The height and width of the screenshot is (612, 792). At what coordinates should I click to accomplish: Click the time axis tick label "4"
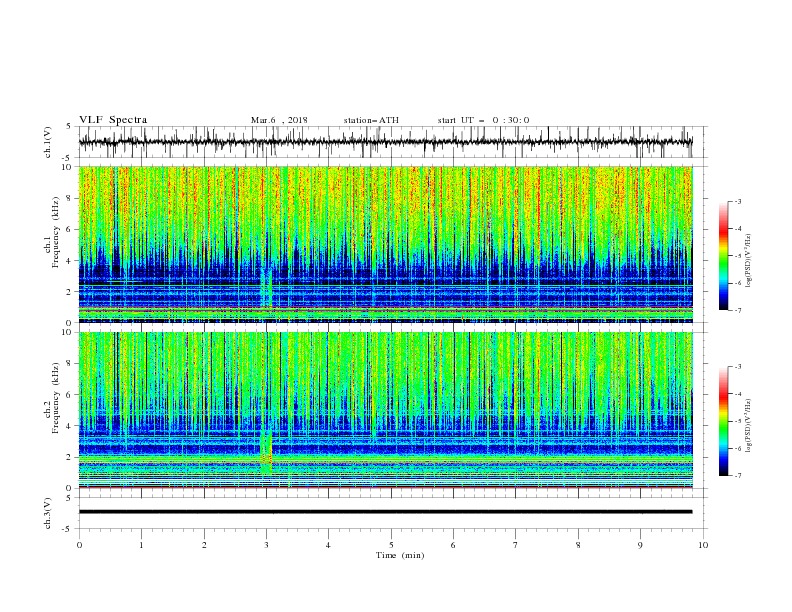click(x=328, y=545)
